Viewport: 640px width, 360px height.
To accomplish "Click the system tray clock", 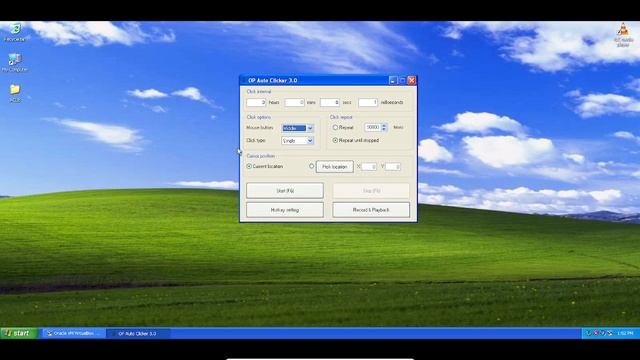I will tap(625, 333).
